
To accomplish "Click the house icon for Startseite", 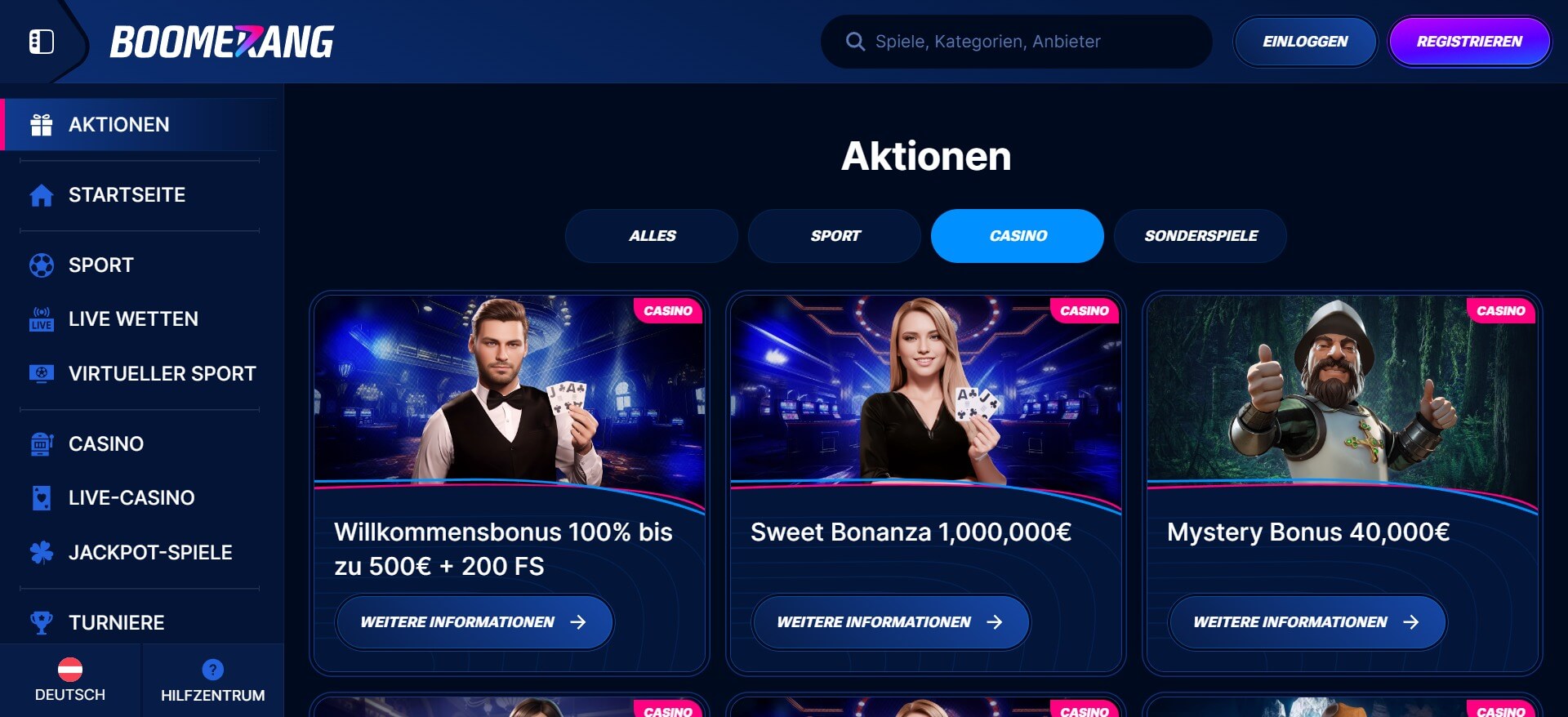I will pyautogui.click(x=42, y=195).
